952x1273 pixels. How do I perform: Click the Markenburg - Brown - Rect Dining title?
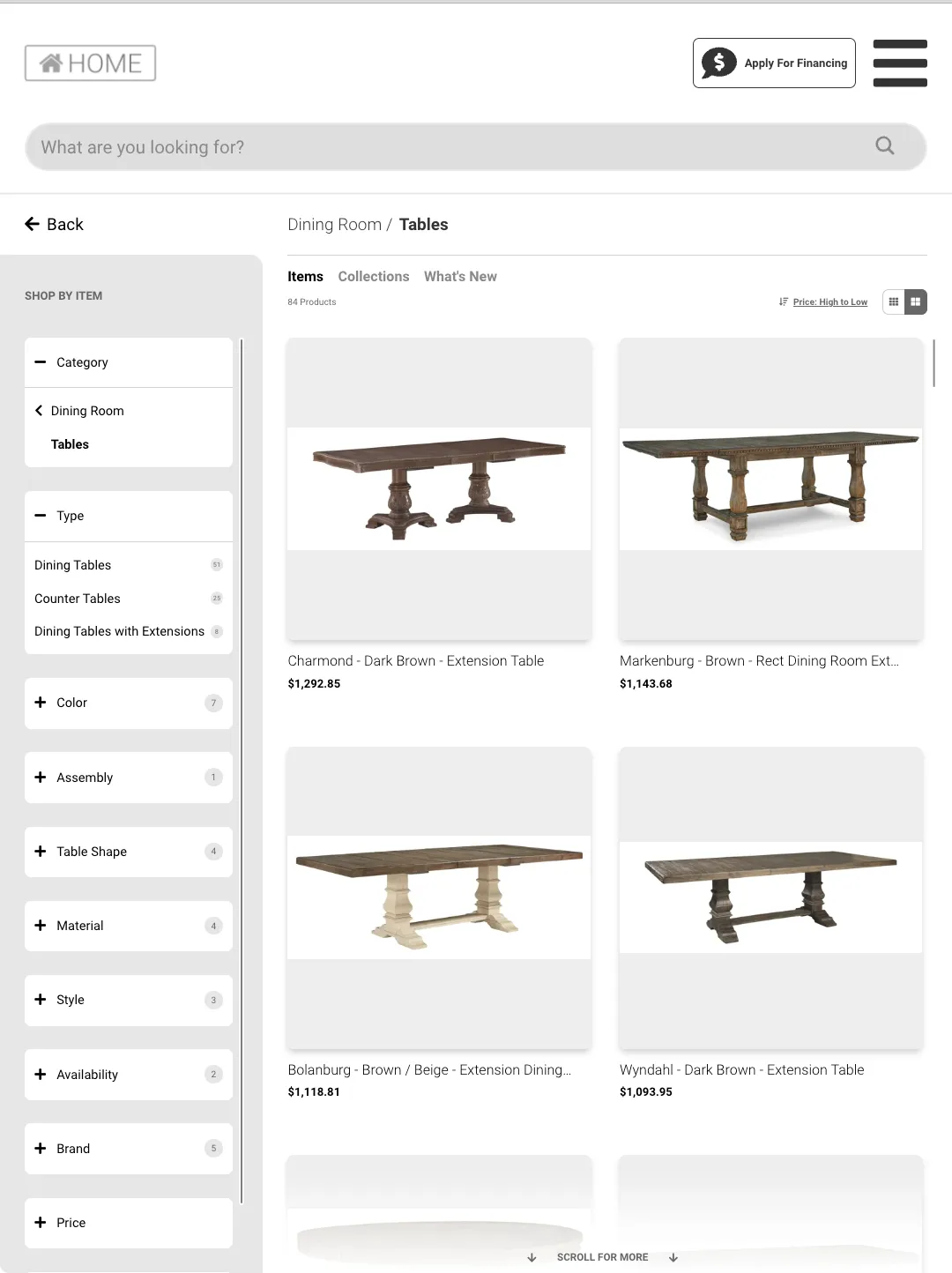(759, 661)
